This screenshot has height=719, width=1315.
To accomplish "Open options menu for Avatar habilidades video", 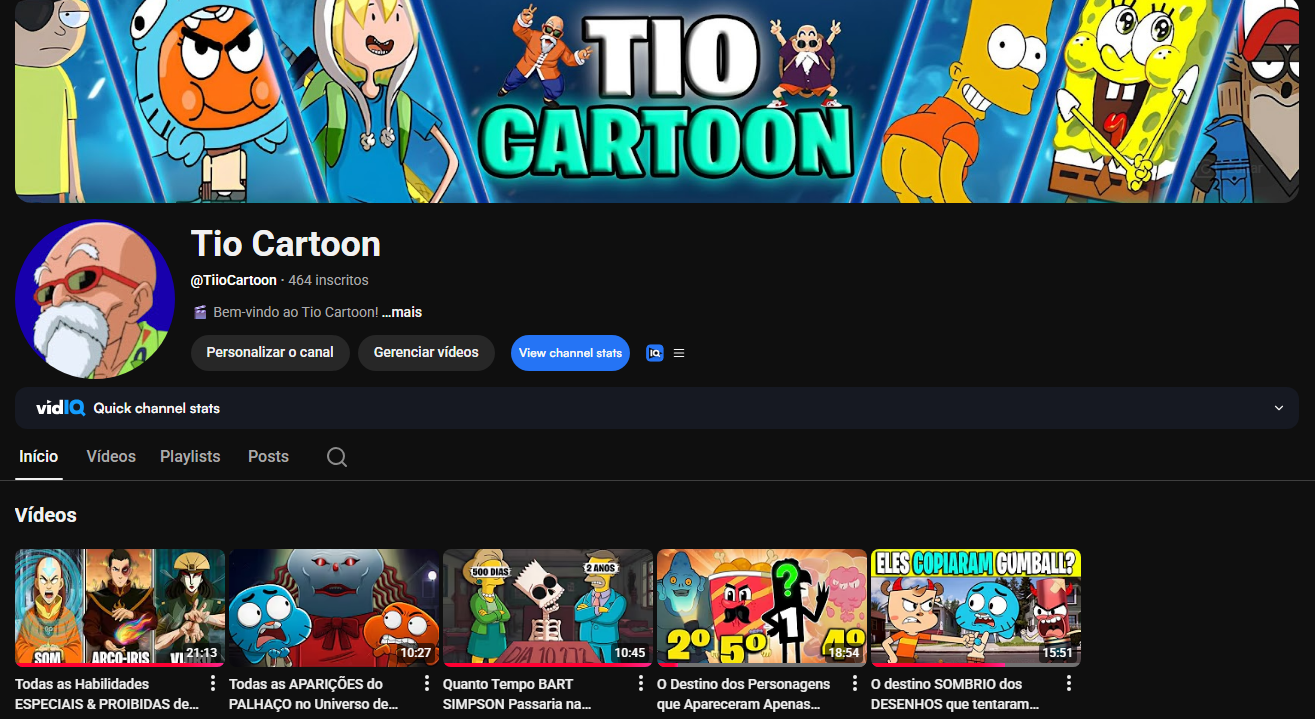I will click(213, 683).
